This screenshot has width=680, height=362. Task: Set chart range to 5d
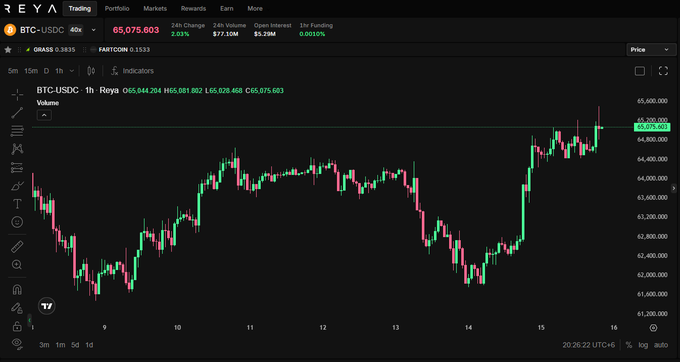point(75,345)
